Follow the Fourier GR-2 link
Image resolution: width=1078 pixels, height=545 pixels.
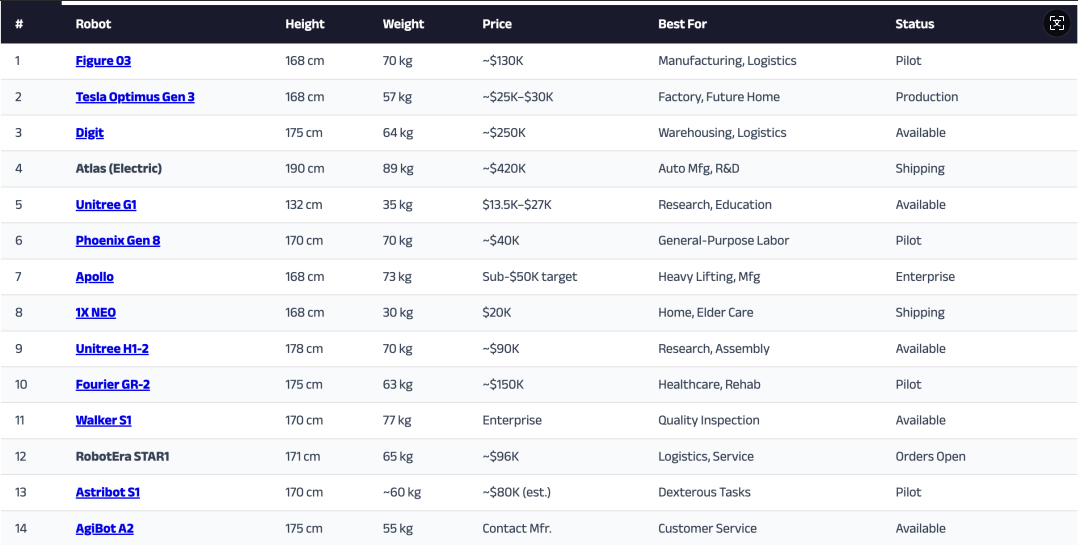[113, 385]
